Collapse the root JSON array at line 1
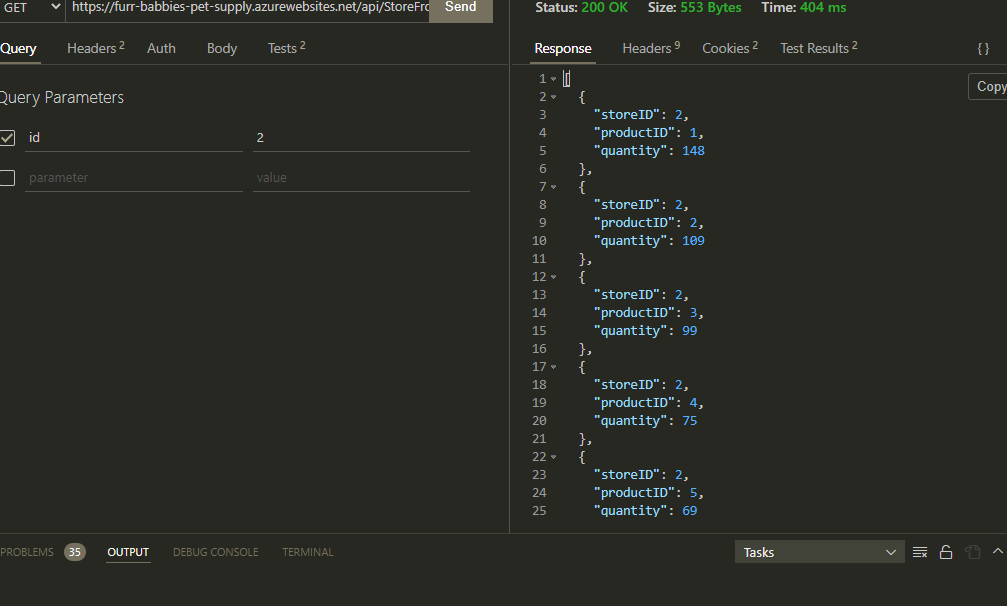Image resolution: width=1007 pixels, height=606 pixels. (x=553, y=77)
